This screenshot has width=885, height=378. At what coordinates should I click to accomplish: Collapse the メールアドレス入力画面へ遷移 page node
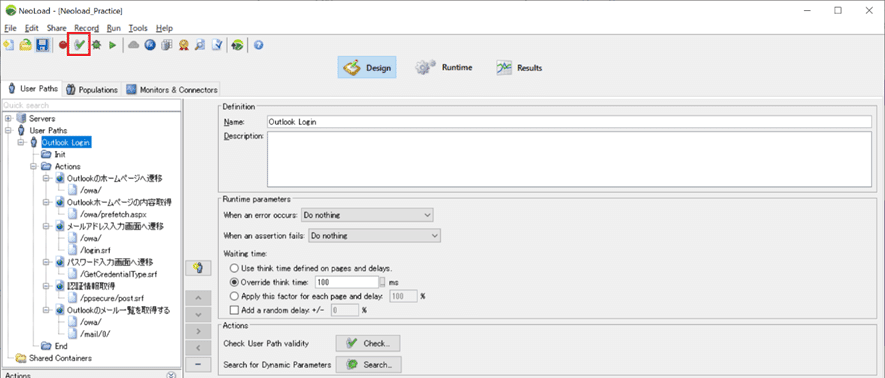(46, 226)
